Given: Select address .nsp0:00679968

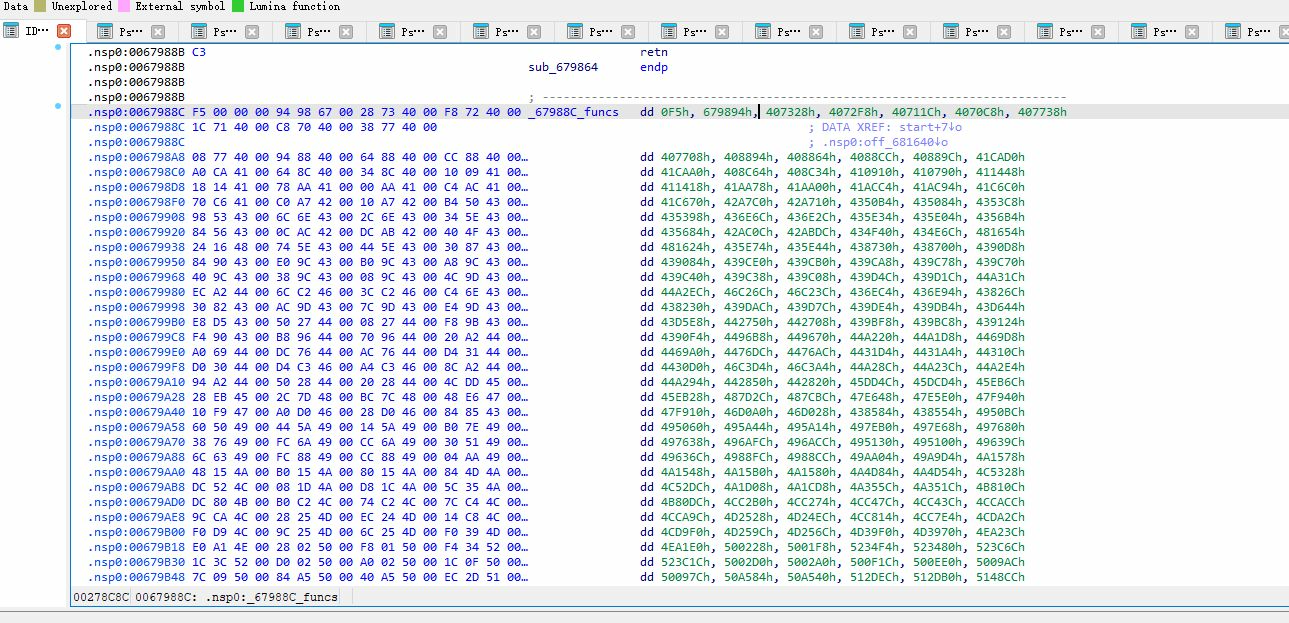Looking at the screenshot, I should [x=135, y=277].
